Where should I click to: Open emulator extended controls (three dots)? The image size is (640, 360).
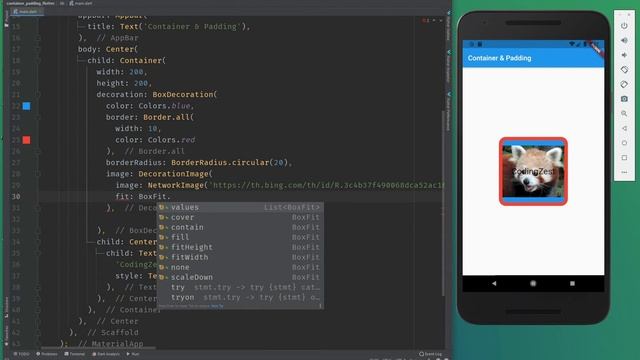624,172
